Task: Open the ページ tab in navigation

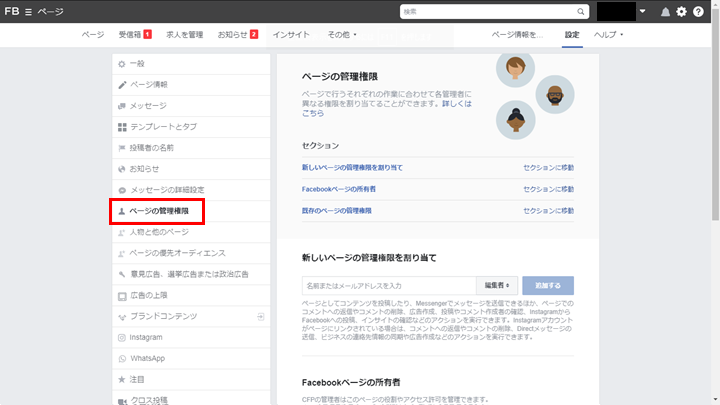Action: [93, 34]
